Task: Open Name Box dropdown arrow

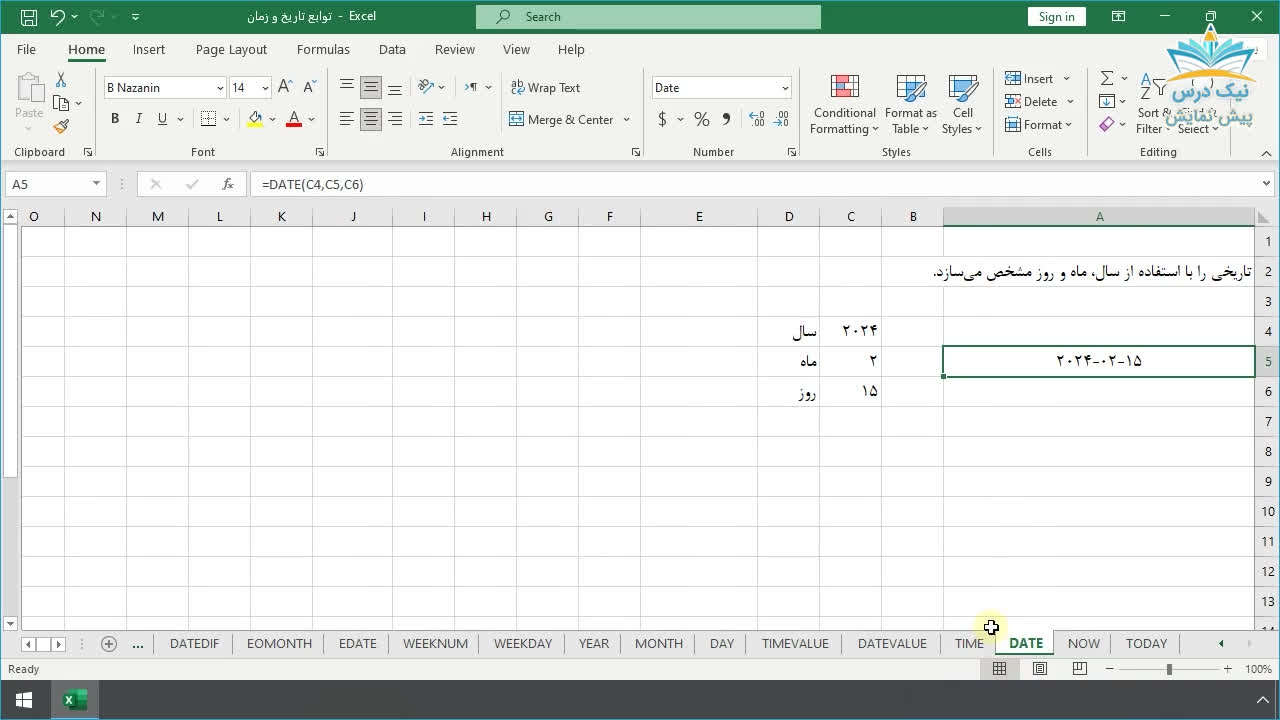Action: 96,184
